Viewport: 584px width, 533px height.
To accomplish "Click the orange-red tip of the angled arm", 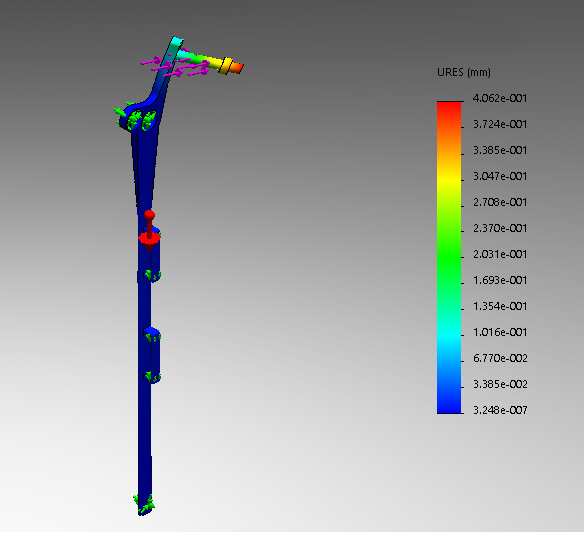I will (x=238, y=68).
